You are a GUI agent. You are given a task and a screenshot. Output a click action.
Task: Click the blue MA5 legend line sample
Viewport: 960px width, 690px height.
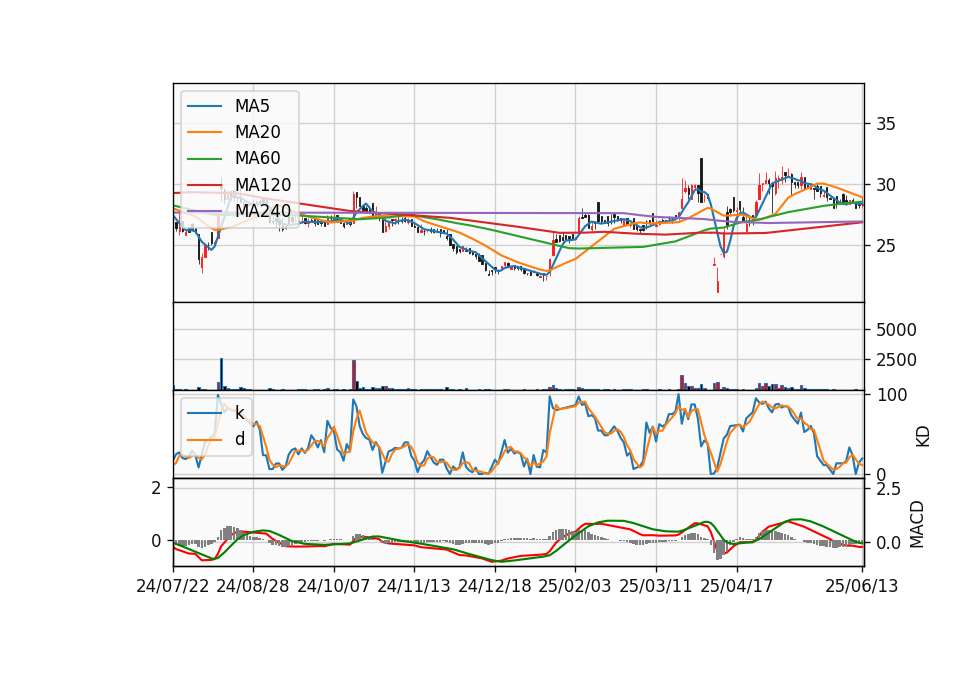pos(204,107)
